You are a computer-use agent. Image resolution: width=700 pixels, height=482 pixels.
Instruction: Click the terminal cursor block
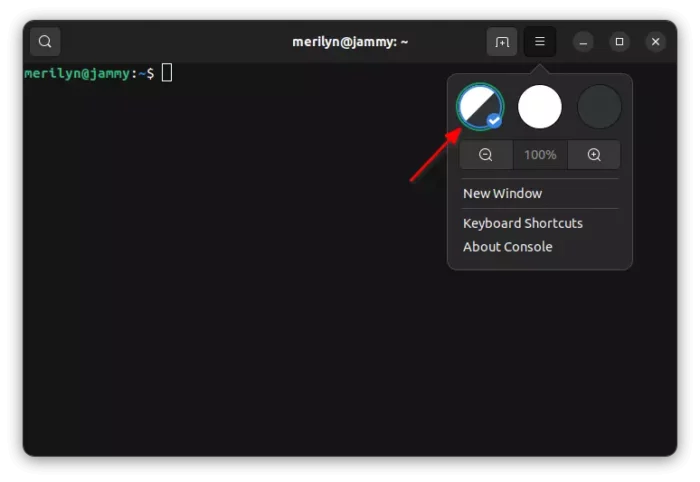(x=167, y=73)
